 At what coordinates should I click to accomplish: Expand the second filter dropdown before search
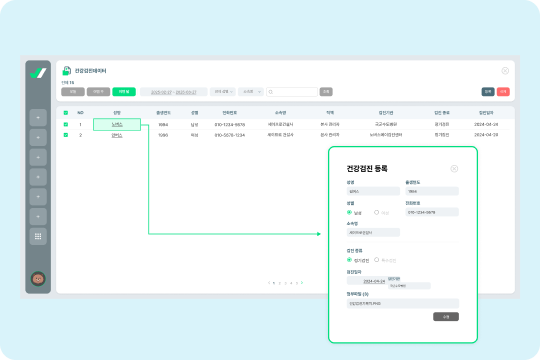click(251, 92)
